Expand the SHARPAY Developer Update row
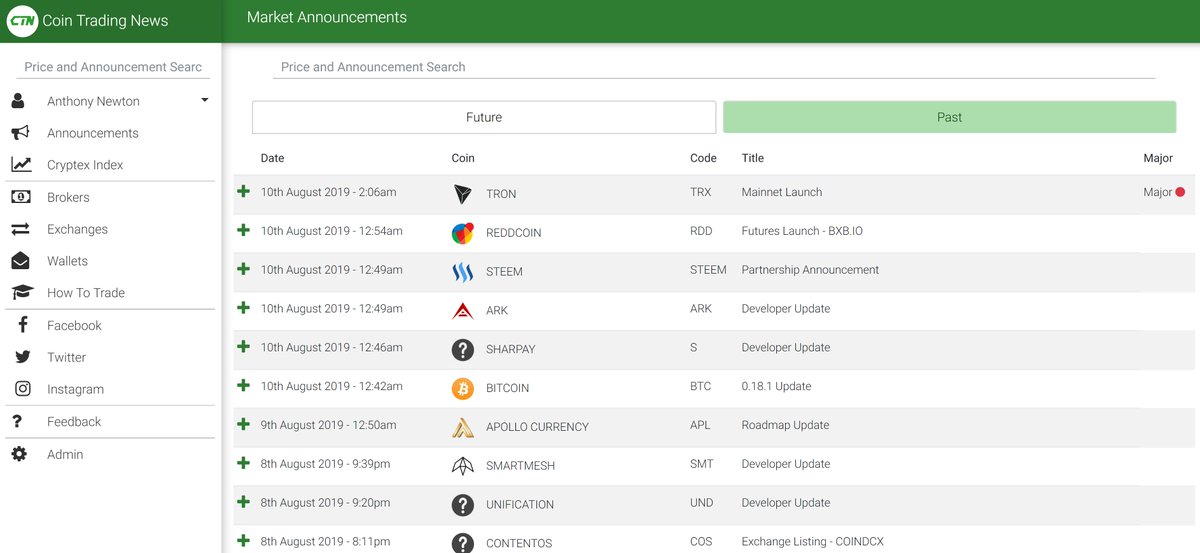The height and width of the screenshot is (553, 1200). pyautogui.click(x=243, y=347)
